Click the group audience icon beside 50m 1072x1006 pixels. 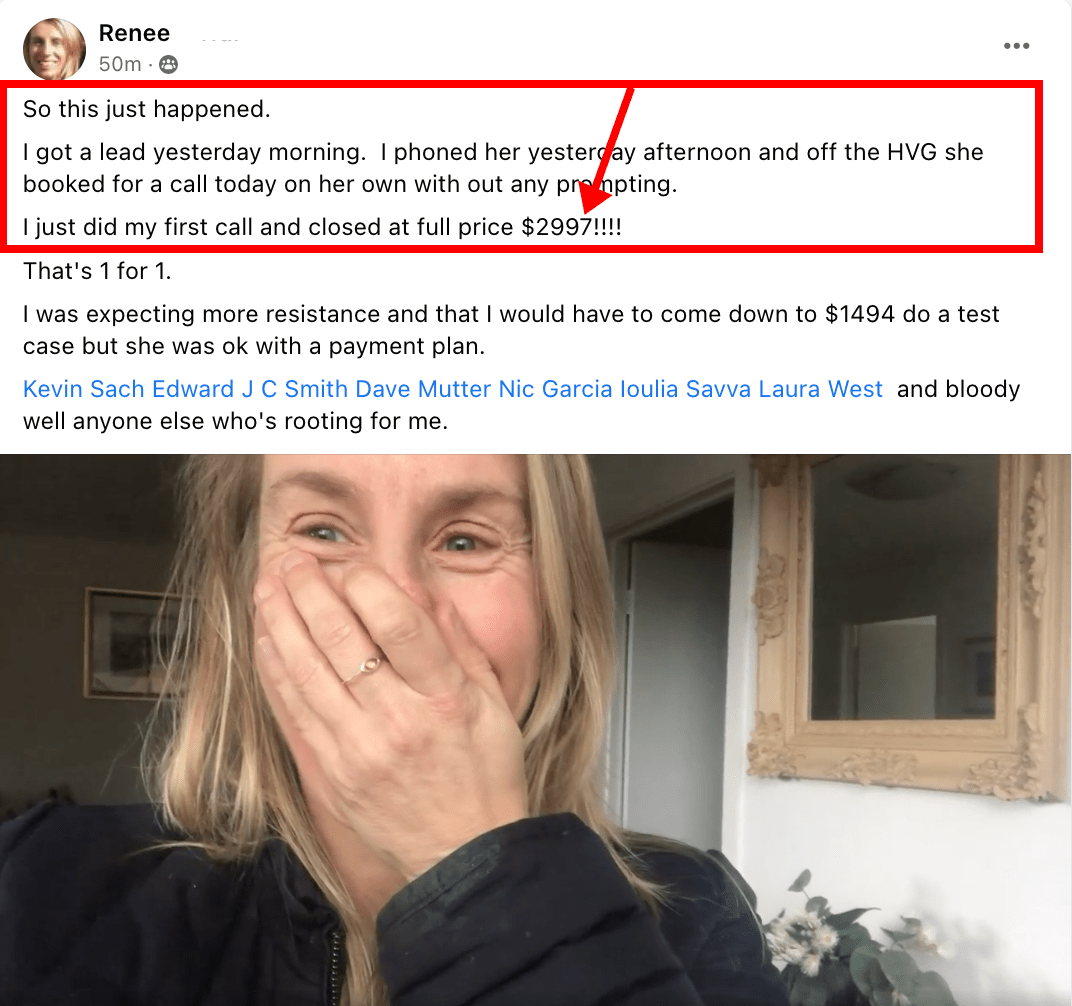point(168,64)
